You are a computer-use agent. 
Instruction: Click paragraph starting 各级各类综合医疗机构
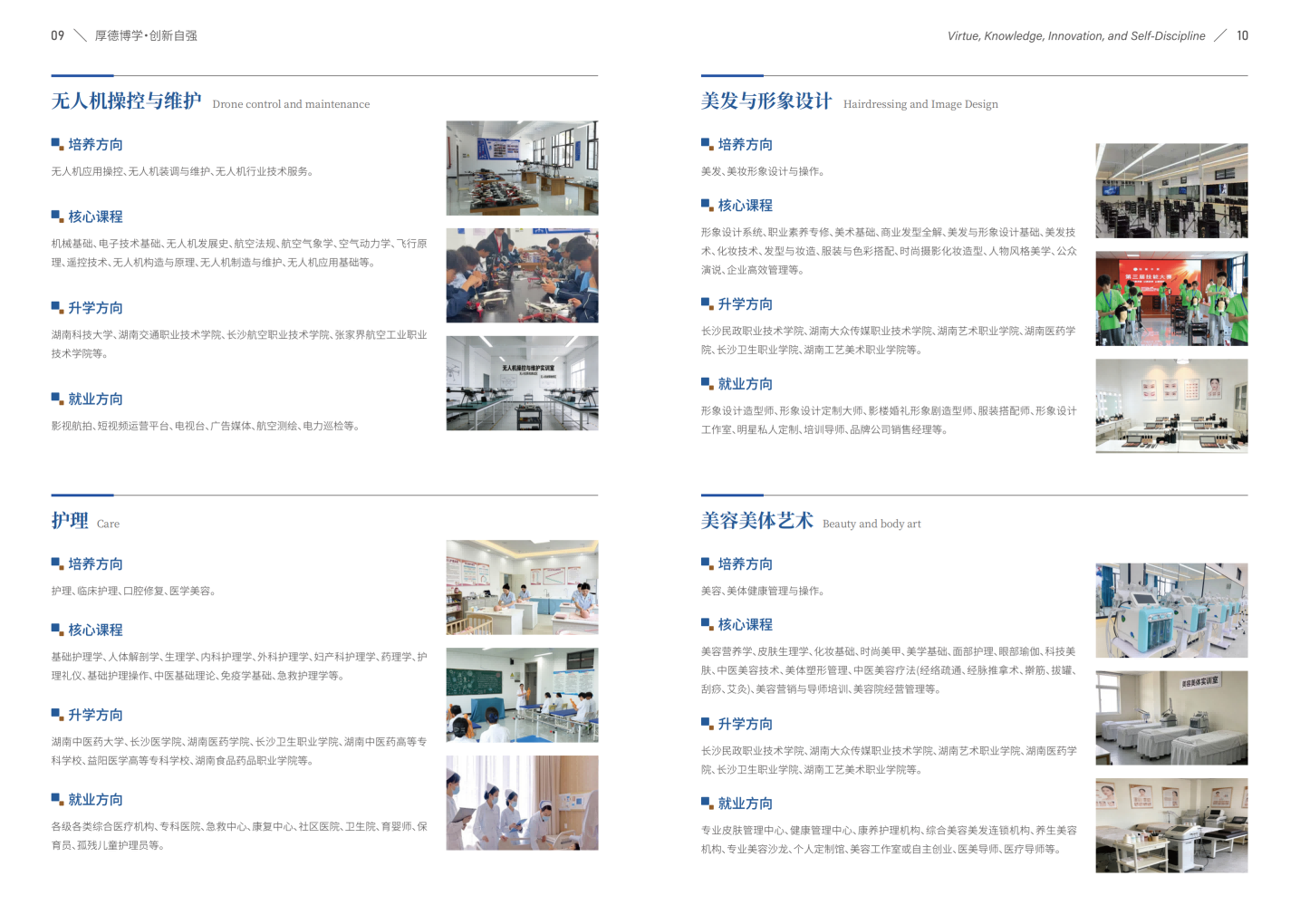(x=239, y=836)
